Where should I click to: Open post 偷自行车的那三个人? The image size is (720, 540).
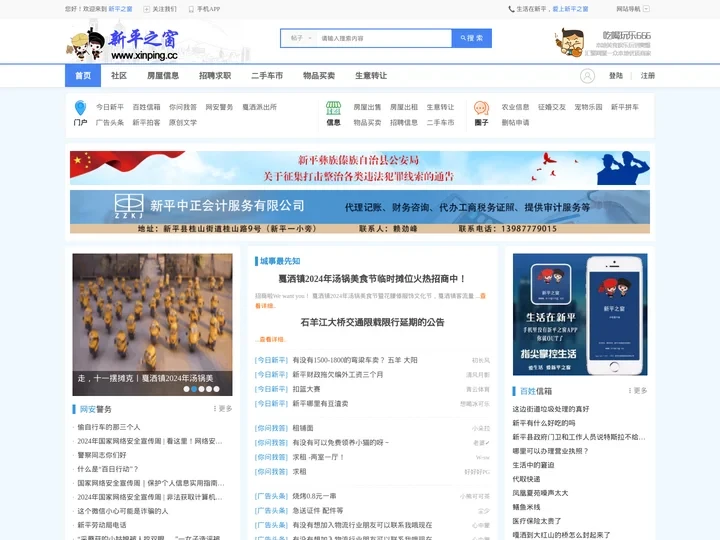[x=109, y=427]
